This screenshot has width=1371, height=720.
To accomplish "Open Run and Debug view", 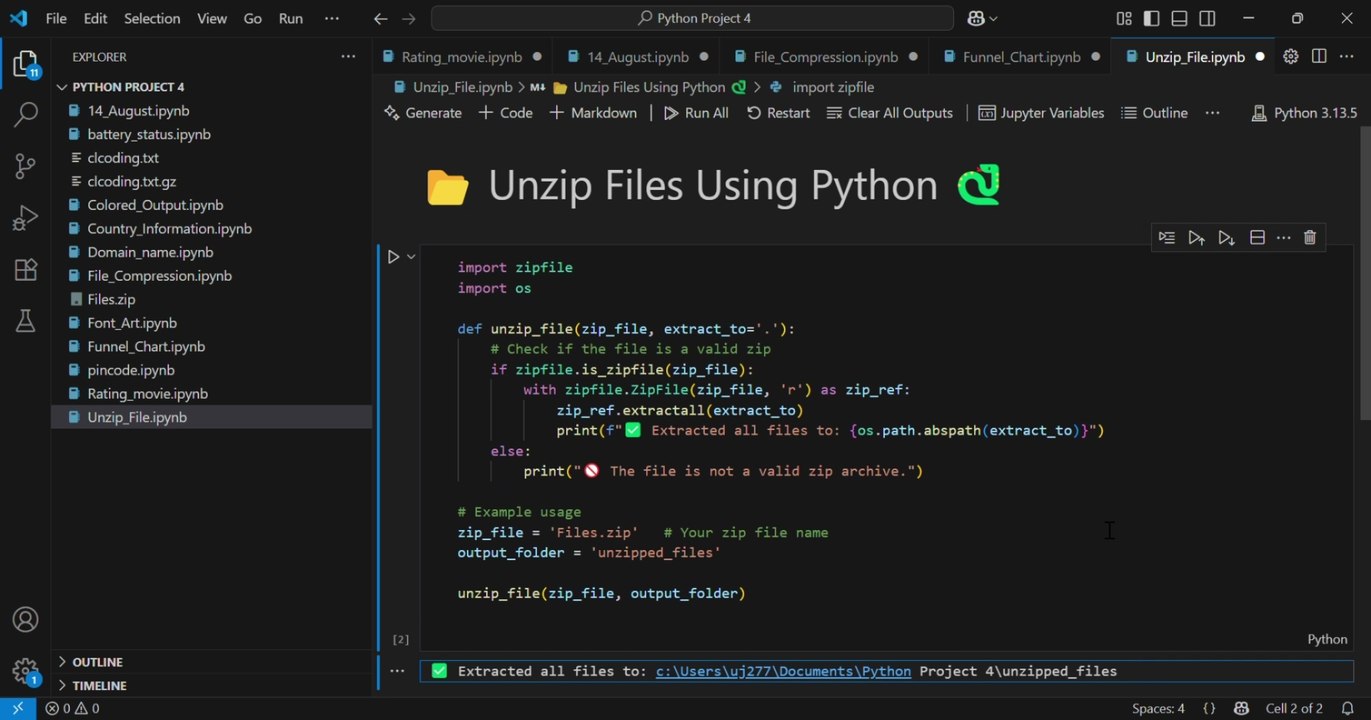I will (25, 218).
